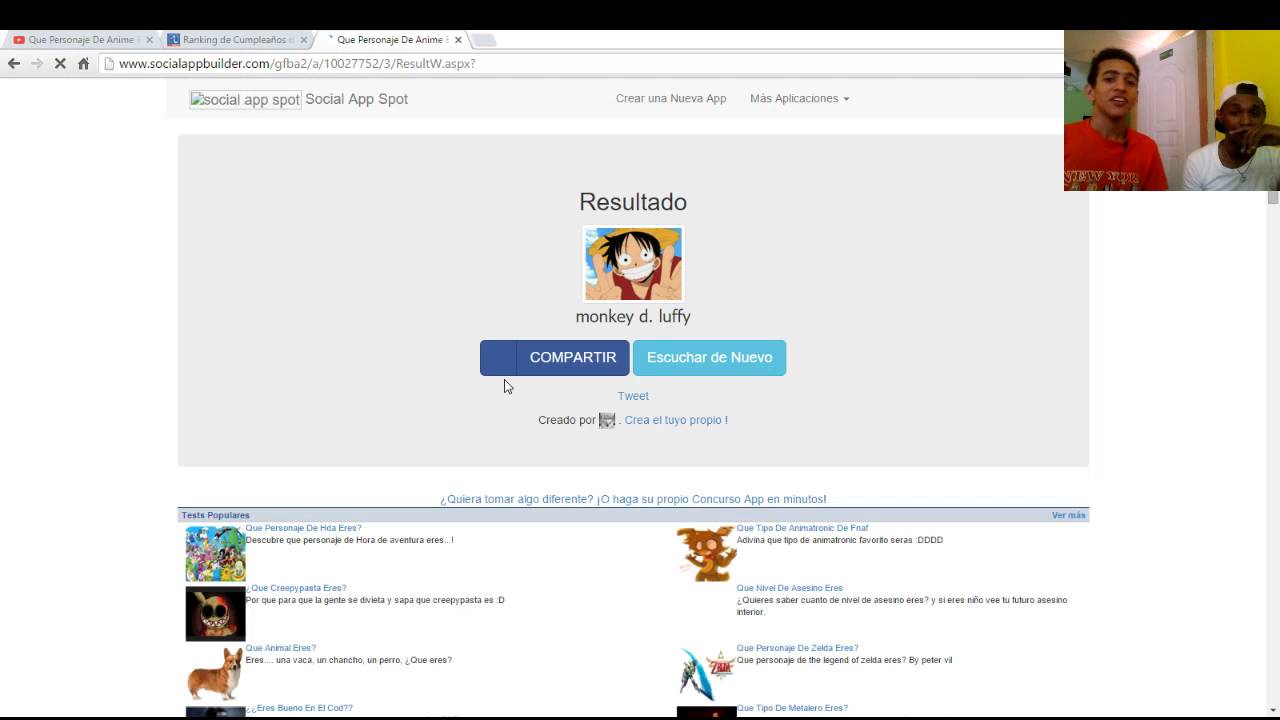This screenshot has height=720, width=1280.
Task: Open Que Creepypasta Eres test
Action: coord(296,588)
